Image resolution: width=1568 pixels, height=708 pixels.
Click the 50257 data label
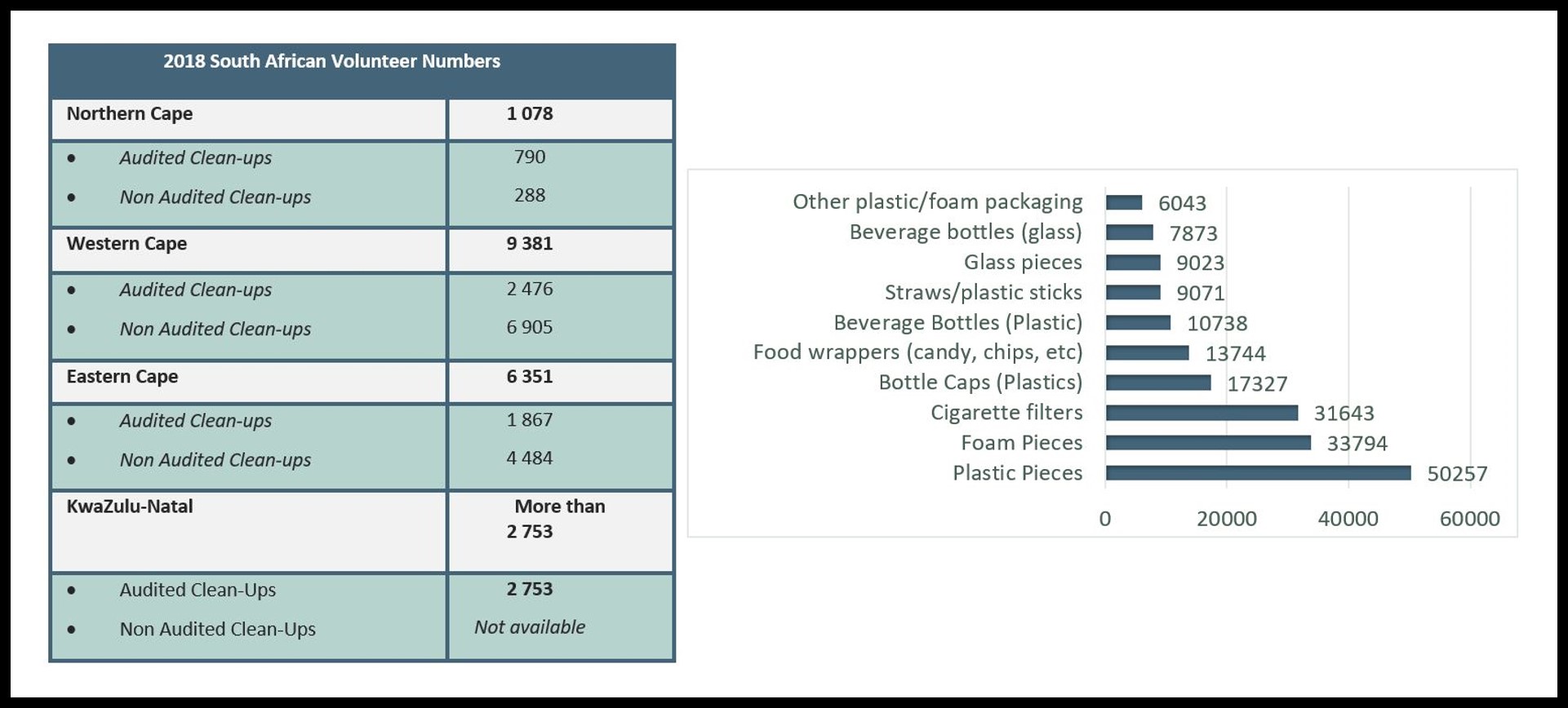1457,474
